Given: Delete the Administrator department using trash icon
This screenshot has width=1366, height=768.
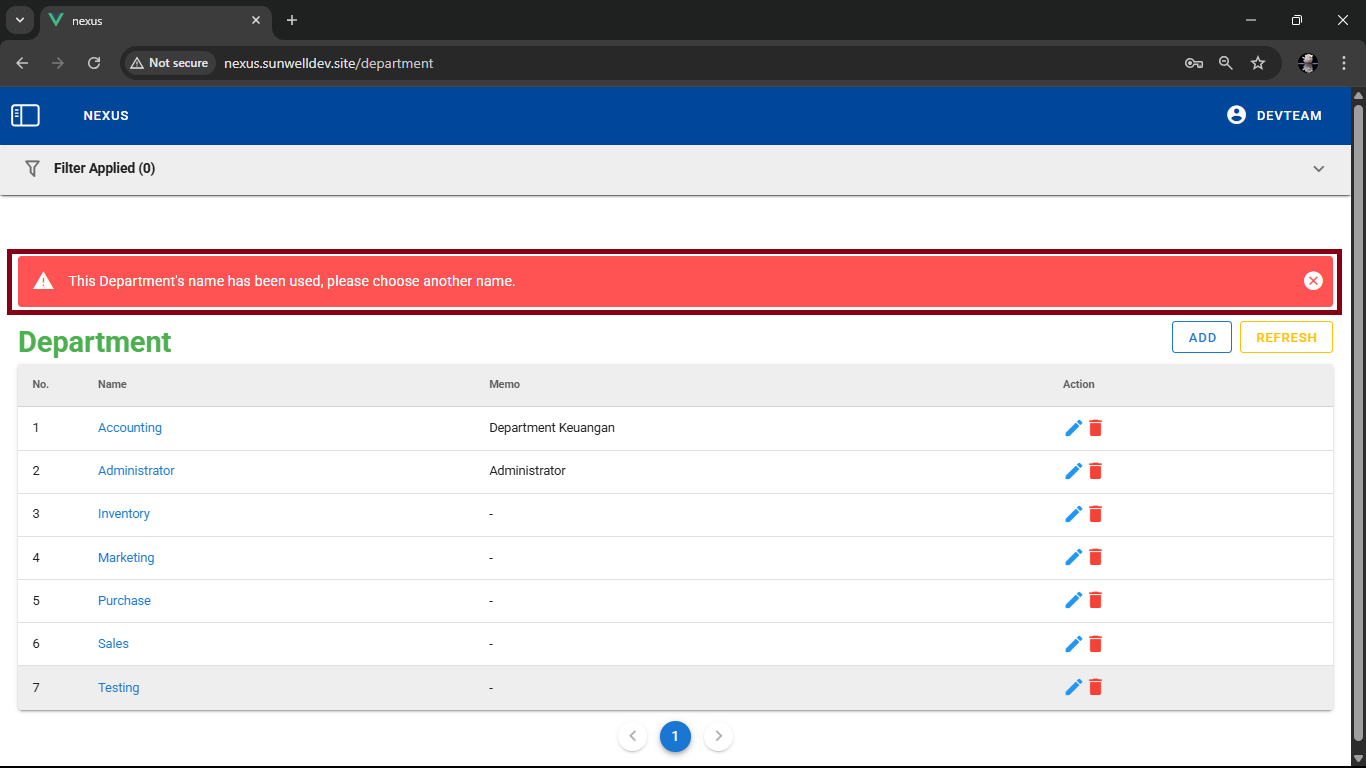Looking at the screenshot, I should (x=1095, y=471).
